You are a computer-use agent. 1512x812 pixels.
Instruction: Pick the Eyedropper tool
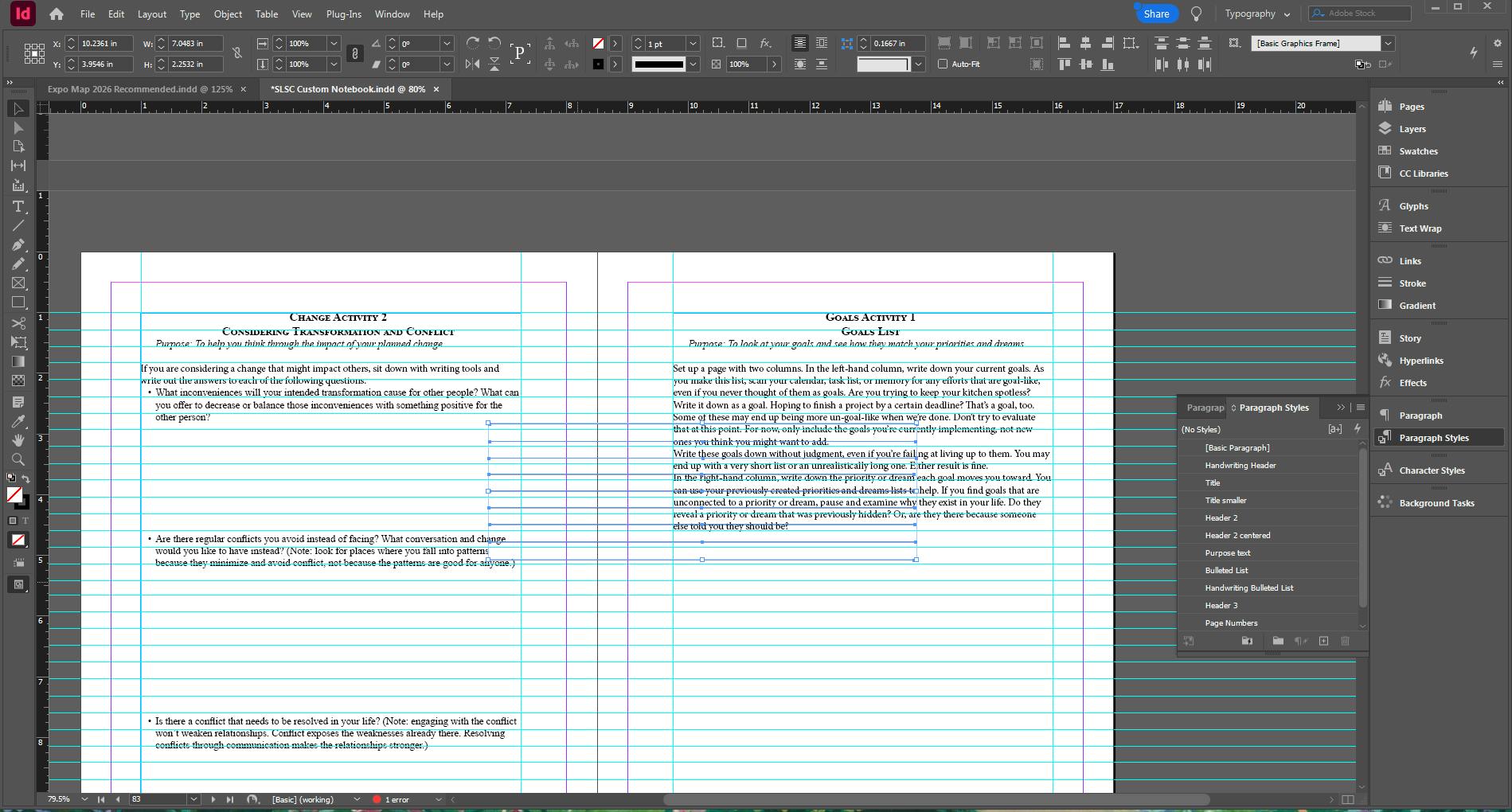point(18,421)
